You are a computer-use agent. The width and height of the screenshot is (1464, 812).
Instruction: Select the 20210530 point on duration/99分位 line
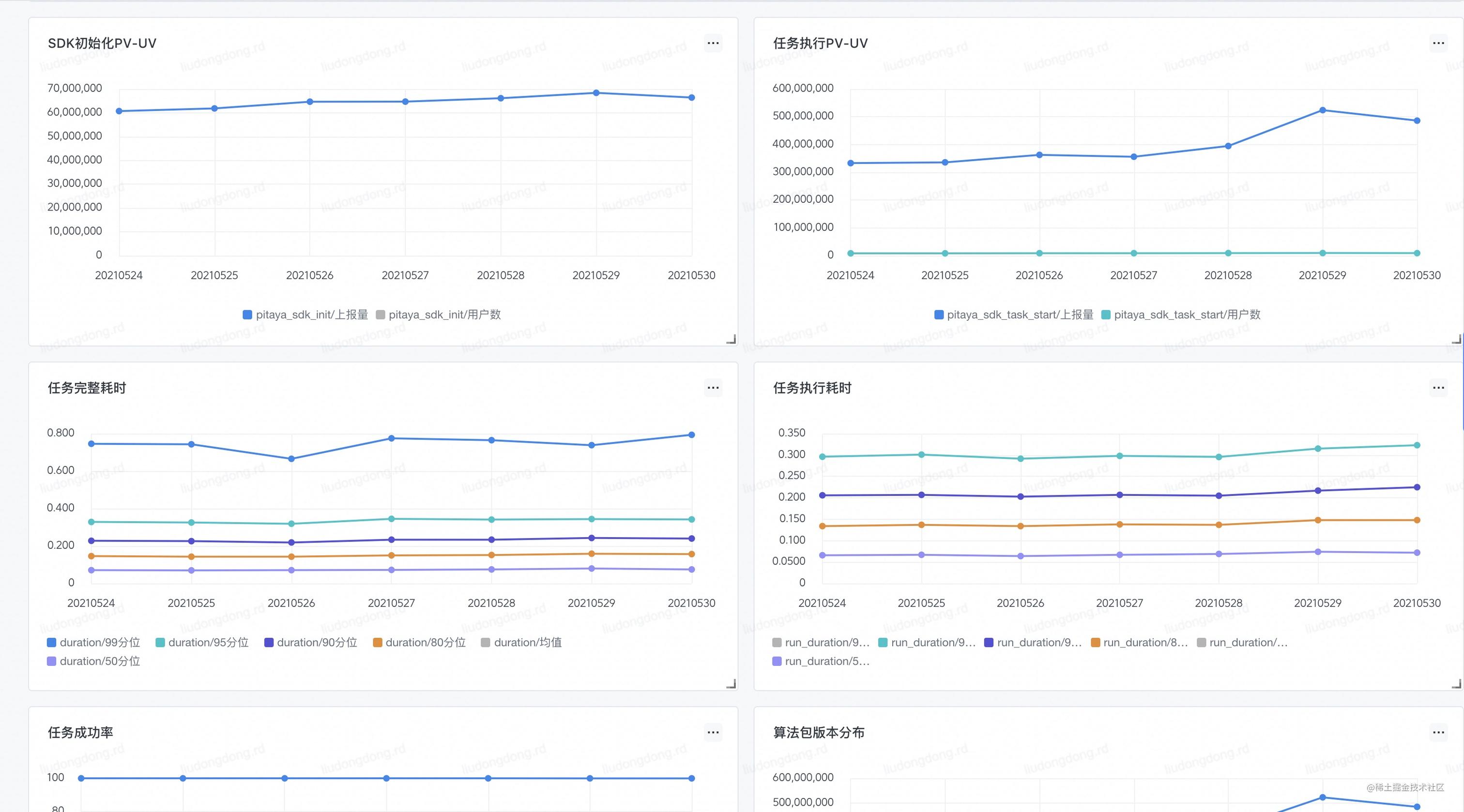click(692, 435)
